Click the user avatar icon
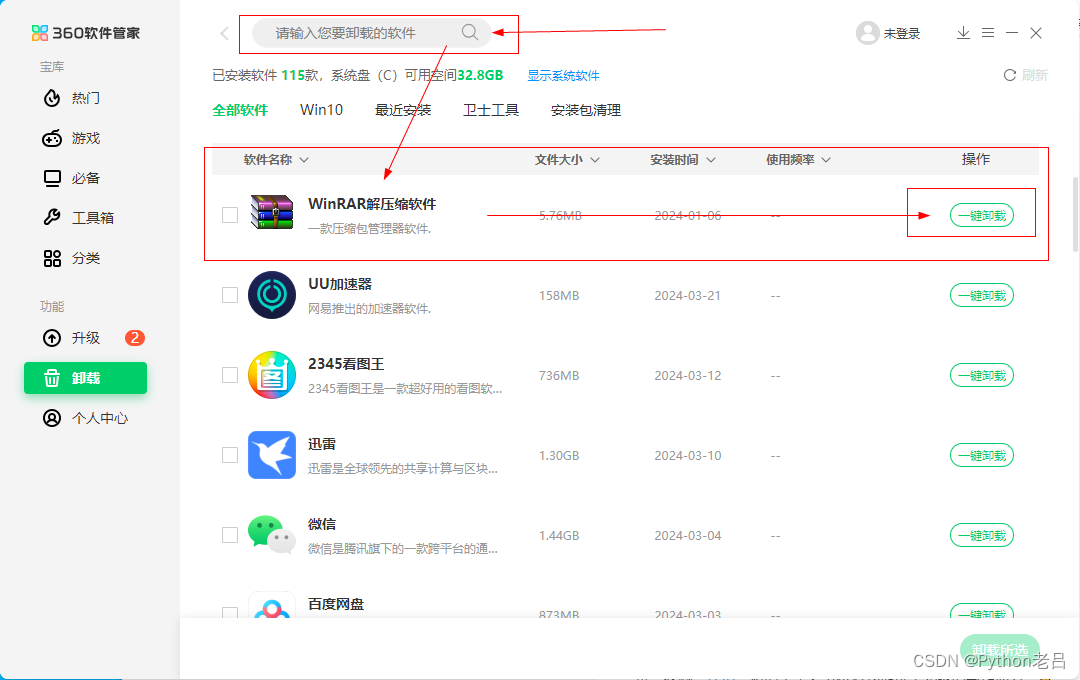Screen dimensions: 1080x680 pos(867,33)
